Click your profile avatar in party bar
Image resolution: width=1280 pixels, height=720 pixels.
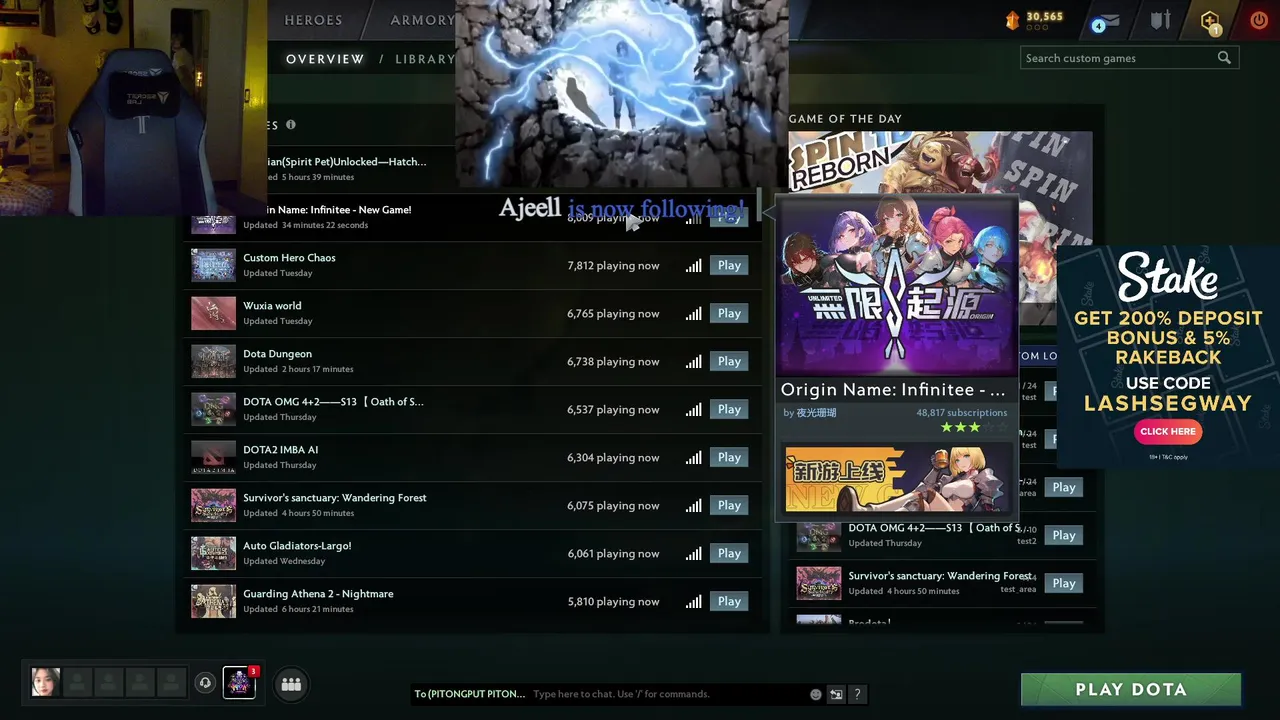(x=45, y=682)
